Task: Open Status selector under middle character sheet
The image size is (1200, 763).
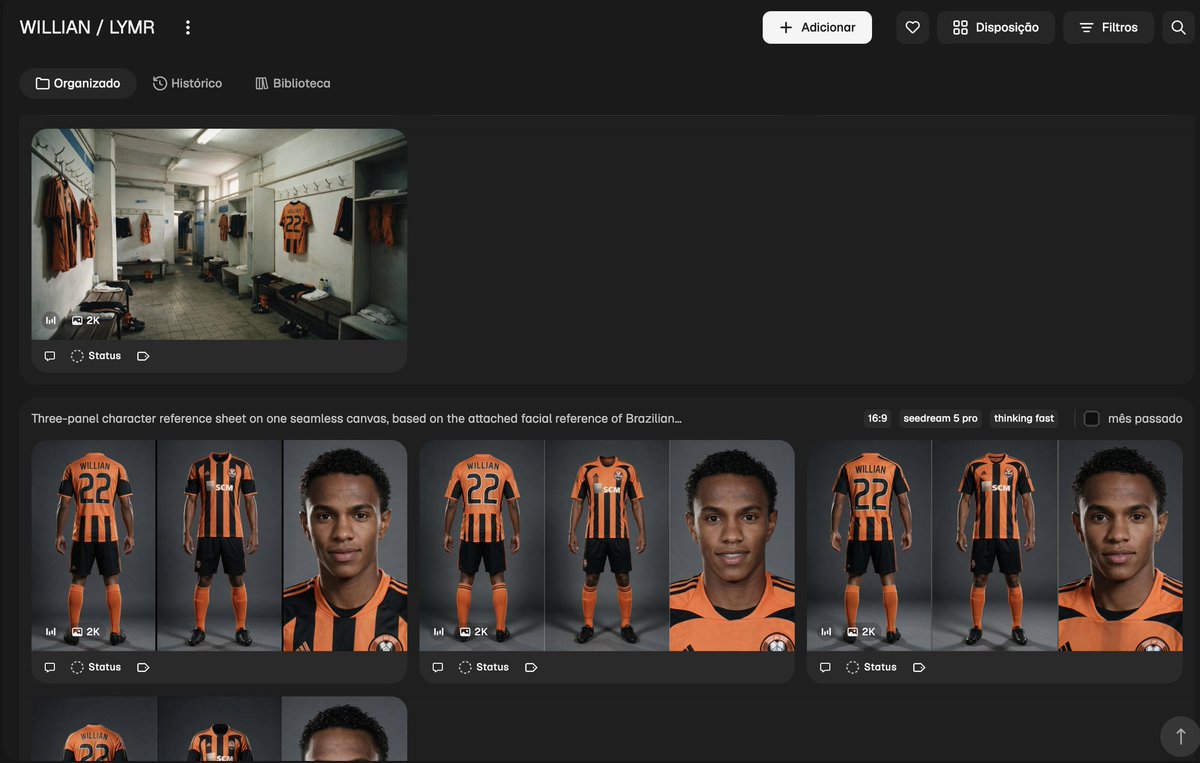Action: [x=484, y=667]
